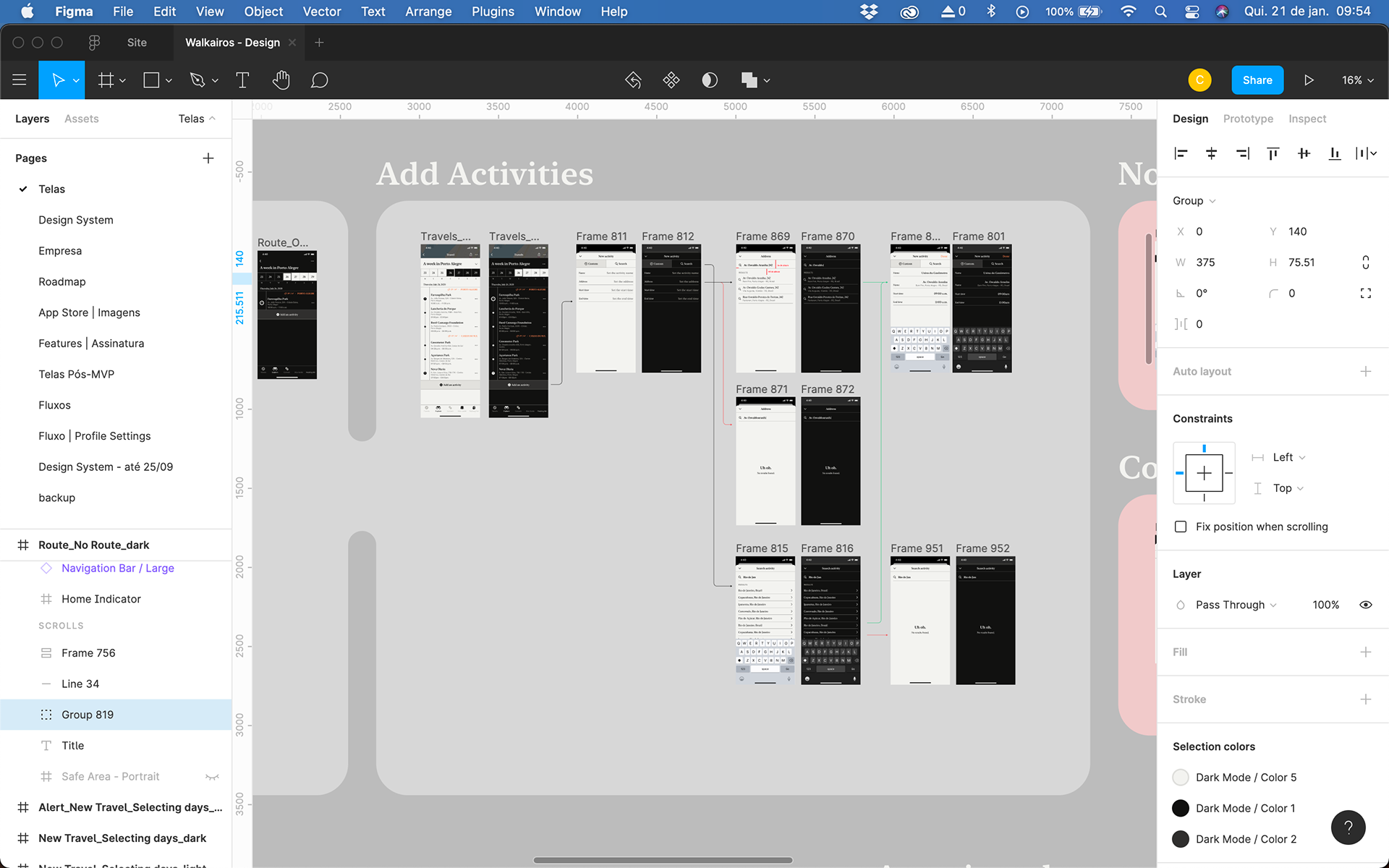Open the Figma hamburger main menu
Viewport: 1389px width, 868px height.
click(20, 80)
